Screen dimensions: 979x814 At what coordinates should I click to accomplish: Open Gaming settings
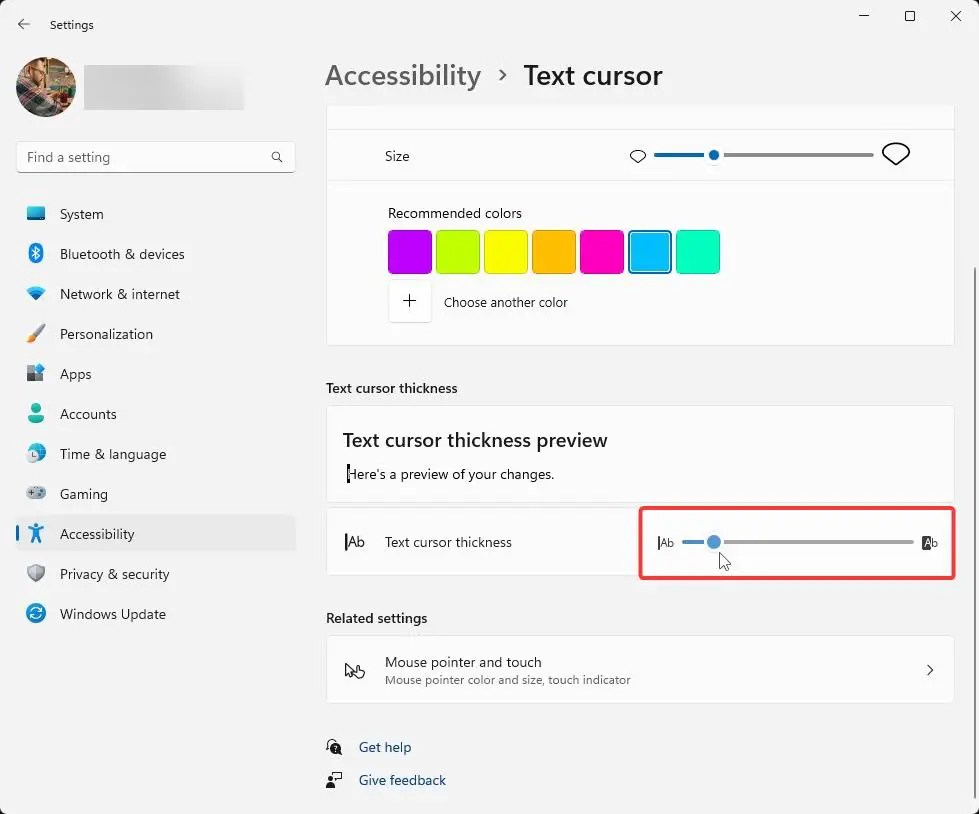coord(155,494)
